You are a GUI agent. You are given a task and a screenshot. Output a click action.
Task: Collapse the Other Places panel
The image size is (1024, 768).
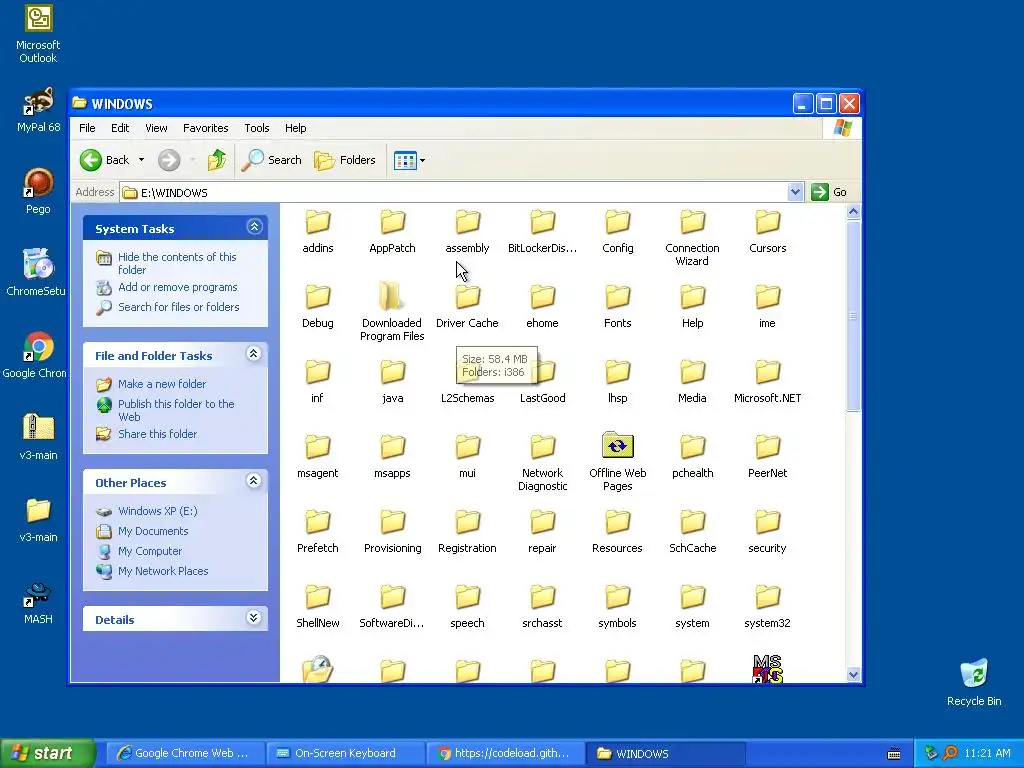pyautogui.click(x=254, y=481)
